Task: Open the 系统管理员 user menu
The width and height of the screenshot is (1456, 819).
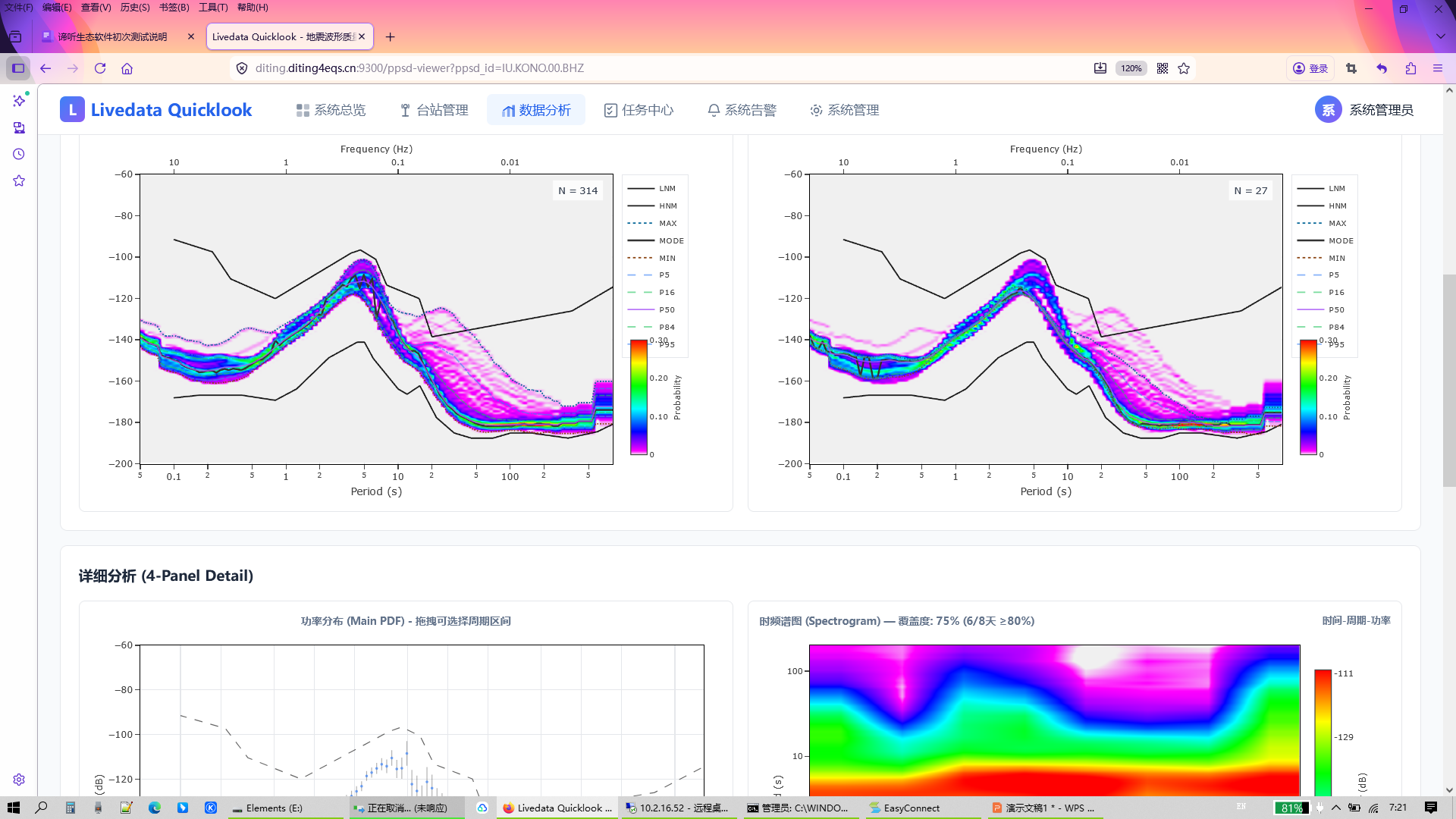Action: [1364, 110]
